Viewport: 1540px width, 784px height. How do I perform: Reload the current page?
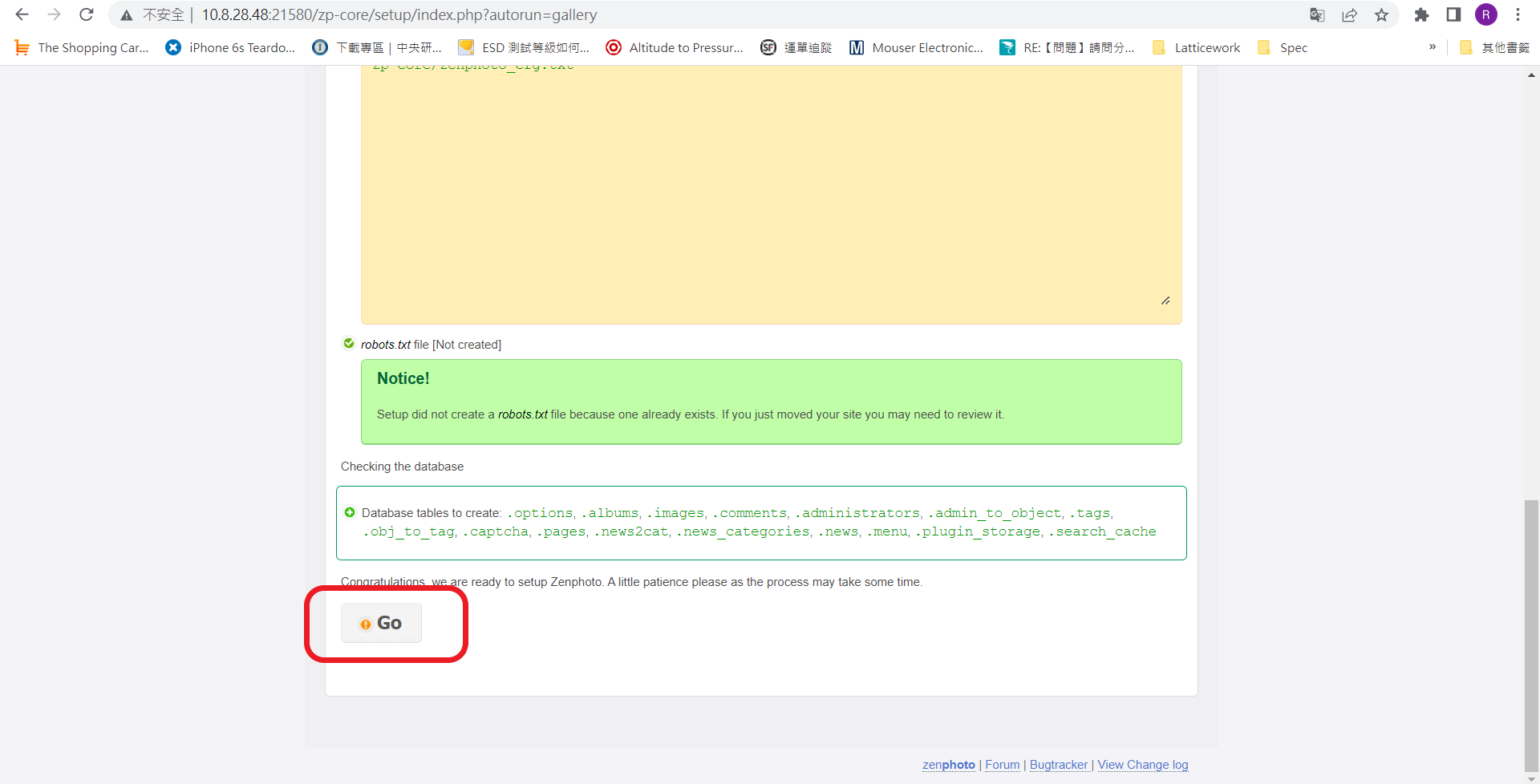coord(87,14)
